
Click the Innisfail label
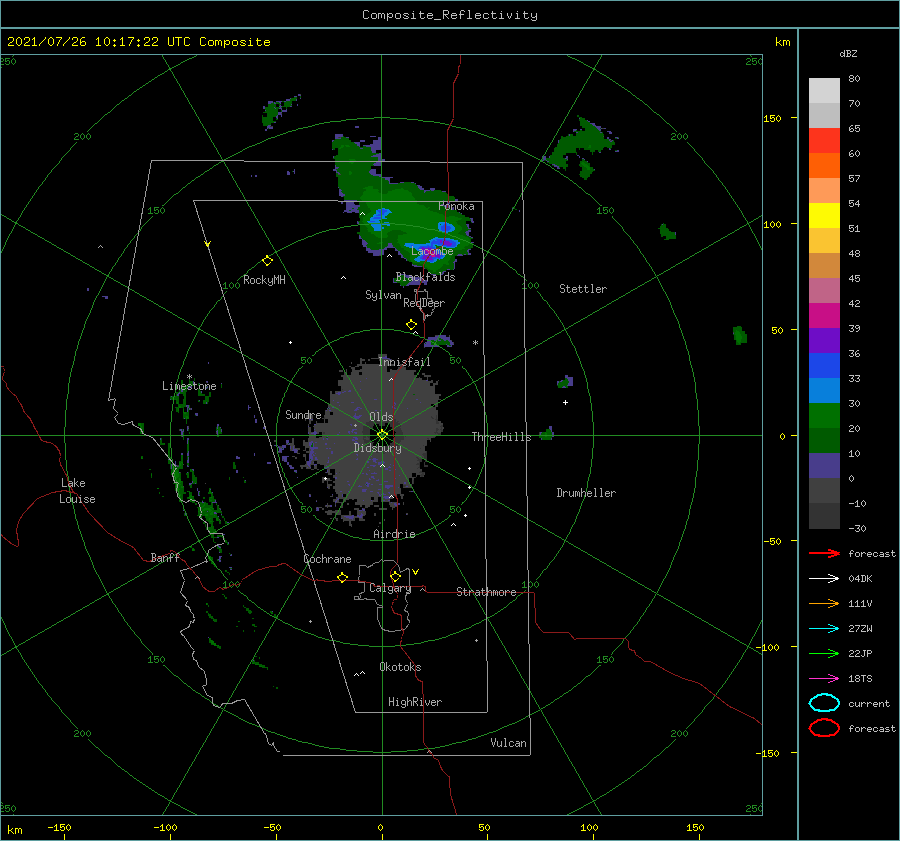pyautogui.click(x=404, y=362)
